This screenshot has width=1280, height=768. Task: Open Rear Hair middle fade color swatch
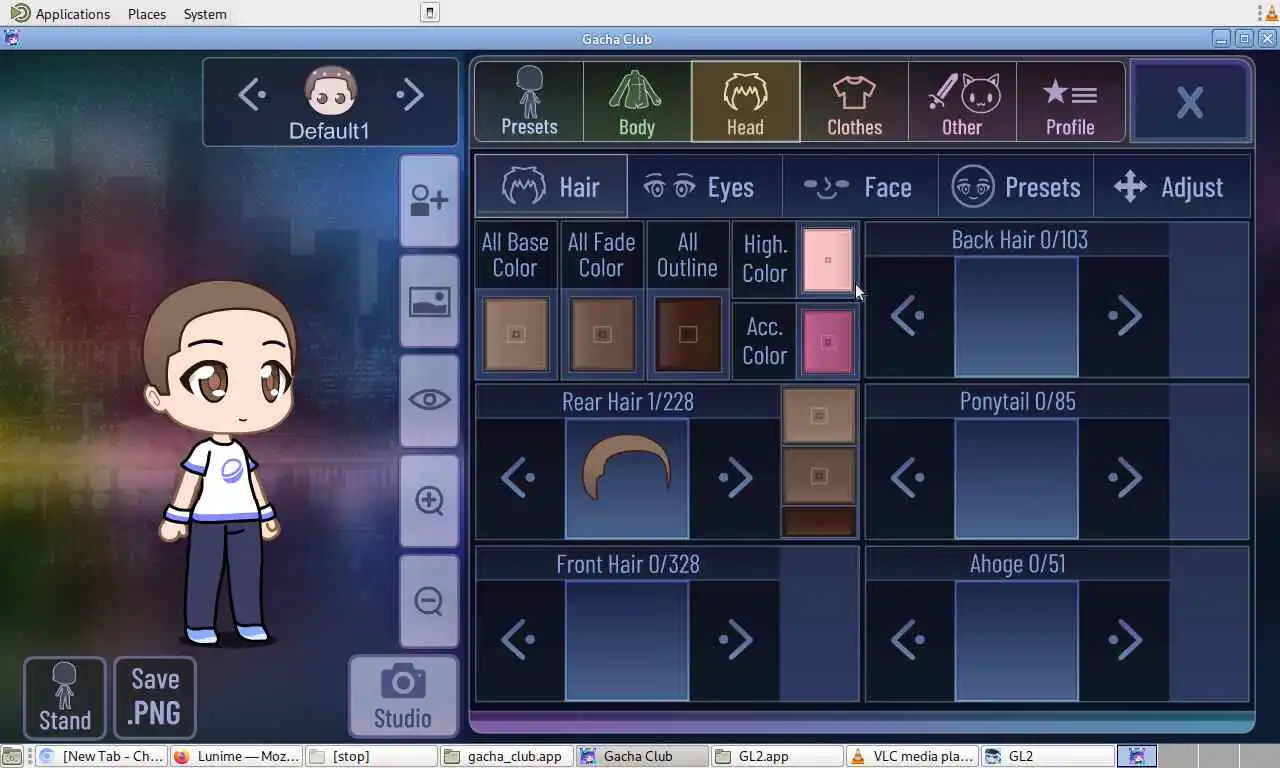819,475
